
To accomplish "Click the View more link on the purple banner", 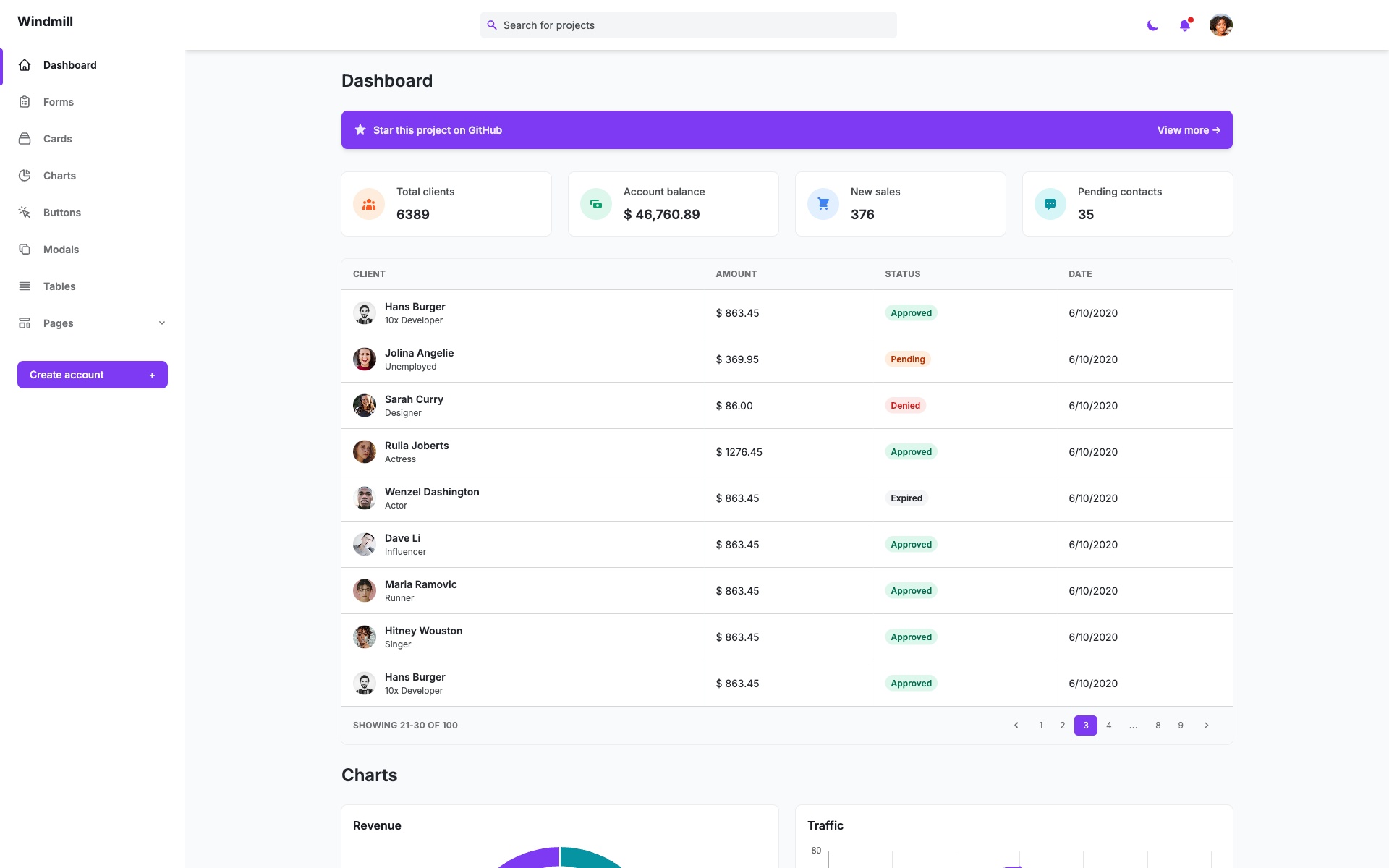I will pyautogui.click(x=1189, y=130).
